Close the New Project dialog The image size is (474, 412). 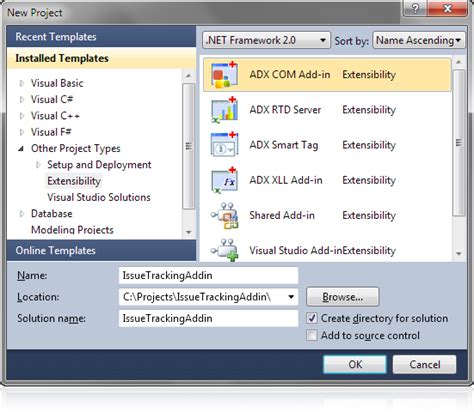pyautogui.click(x=447, y=8)
